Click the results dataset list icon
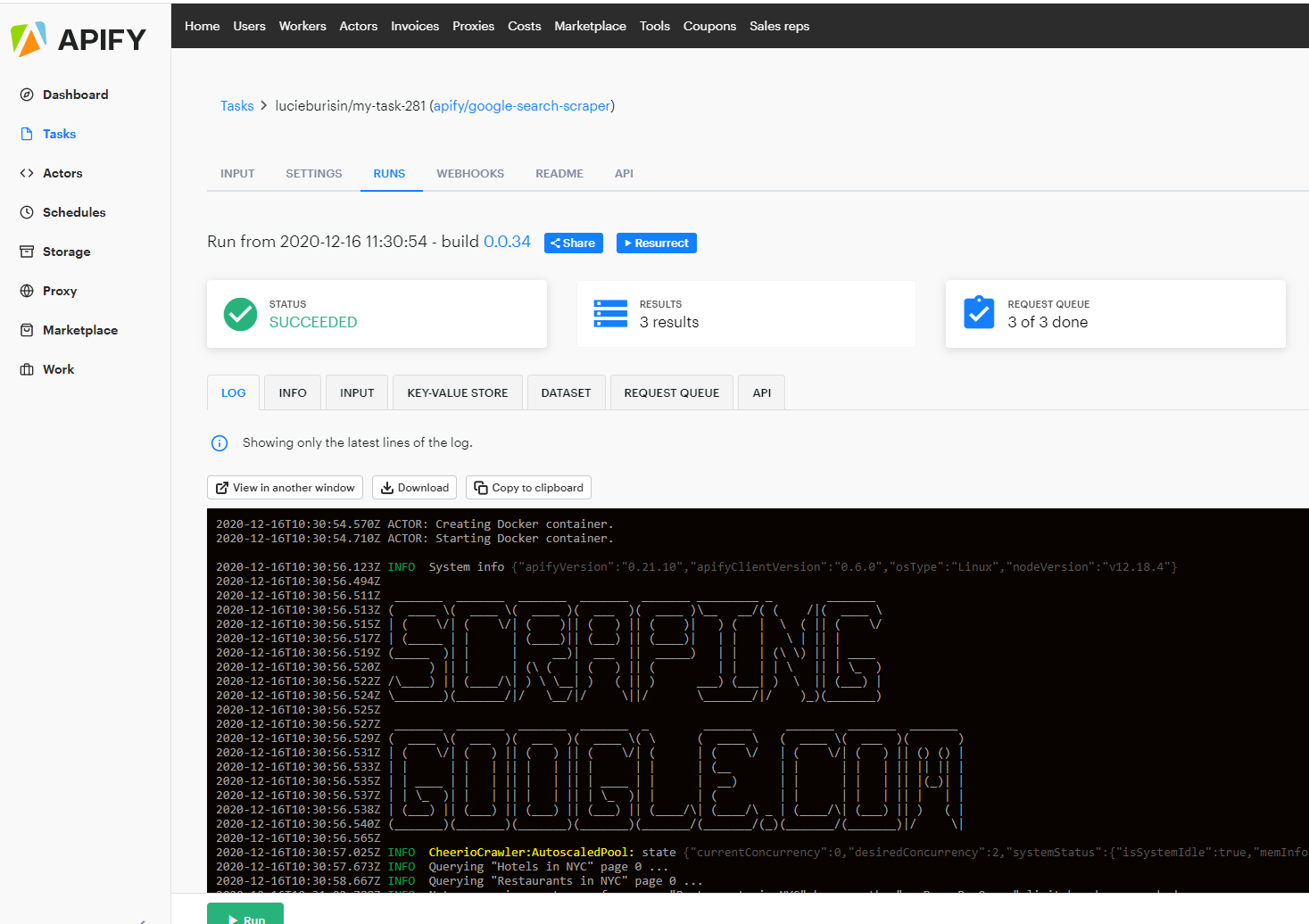The image size is (1309, 924). 610,314
